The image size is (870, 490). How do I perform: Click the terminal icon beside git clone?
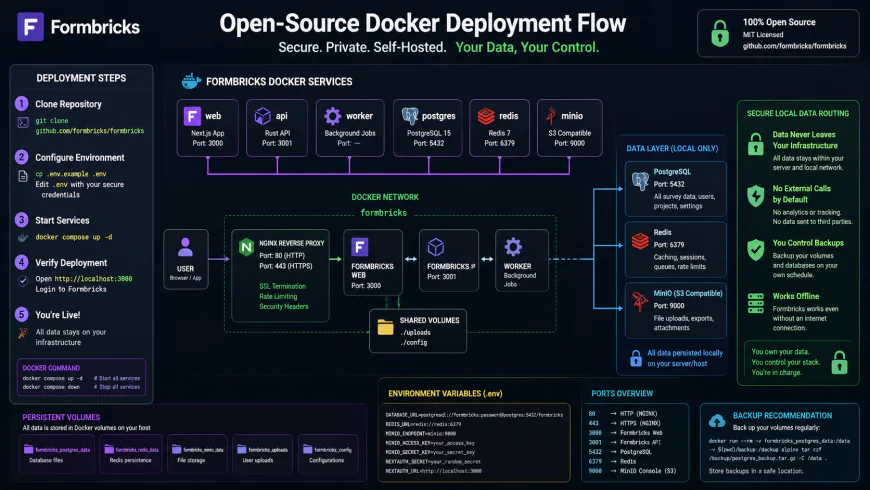point(23,123)
